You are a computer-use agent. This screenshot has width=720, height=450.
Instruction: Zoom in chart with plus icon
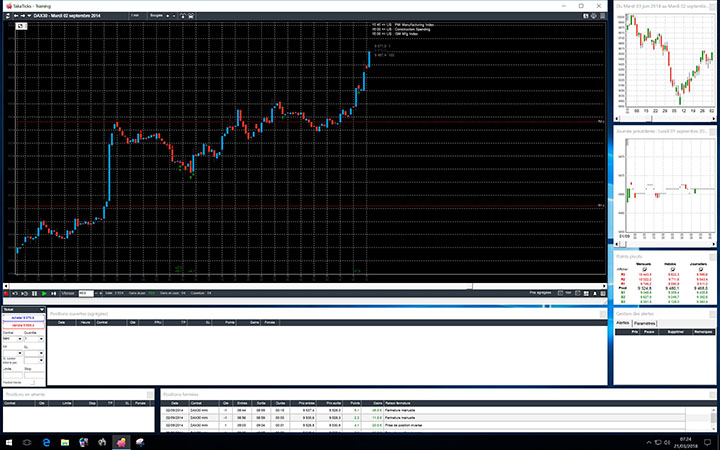(x=168, y=16)
